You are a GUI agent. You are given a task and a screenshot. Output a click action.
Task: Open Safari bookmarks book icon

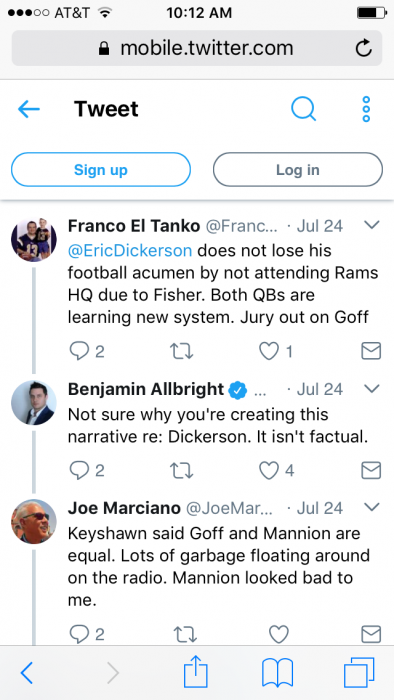pos(277,672)
